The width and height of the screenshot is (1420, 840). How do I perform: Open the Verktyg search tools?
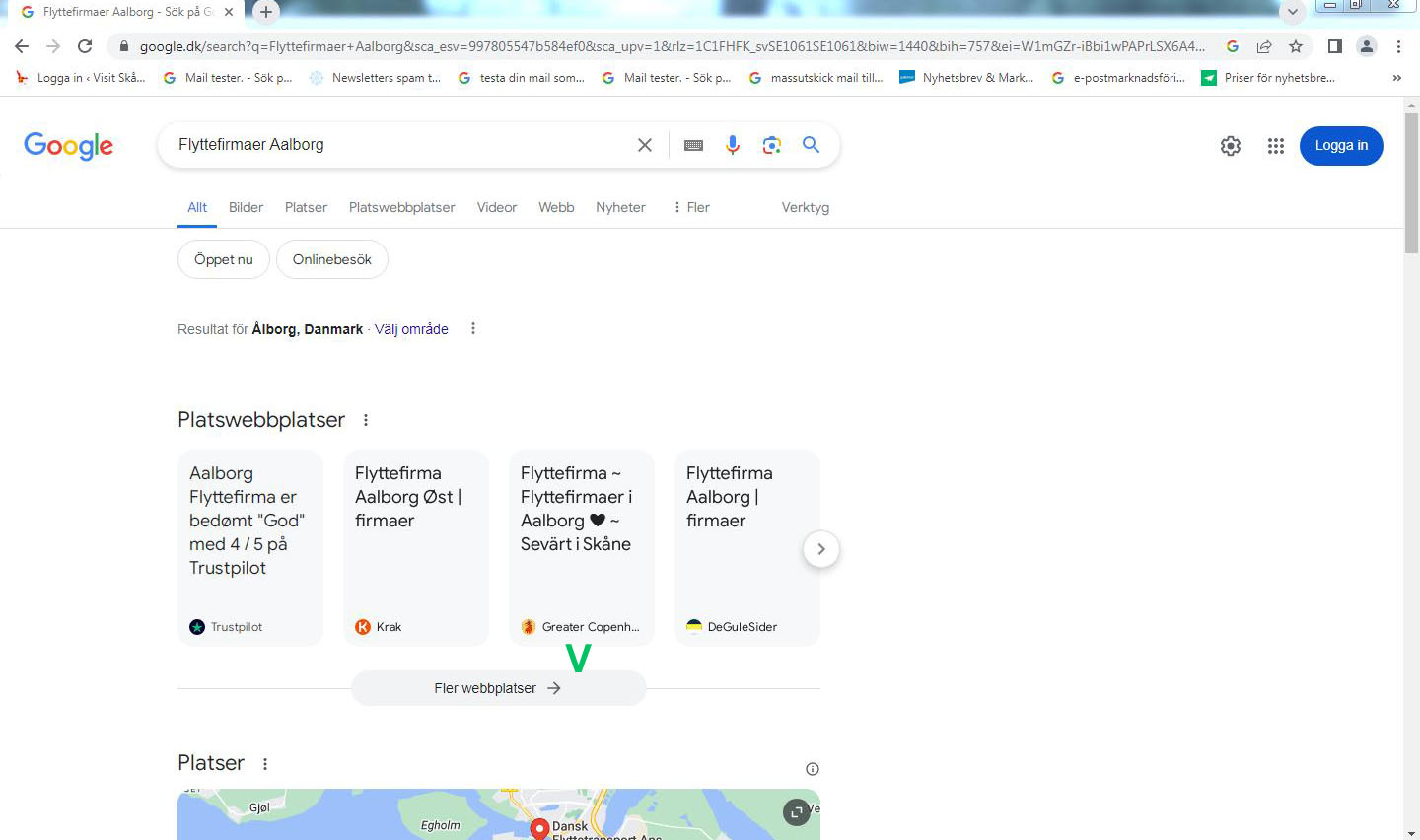[806, 207]
